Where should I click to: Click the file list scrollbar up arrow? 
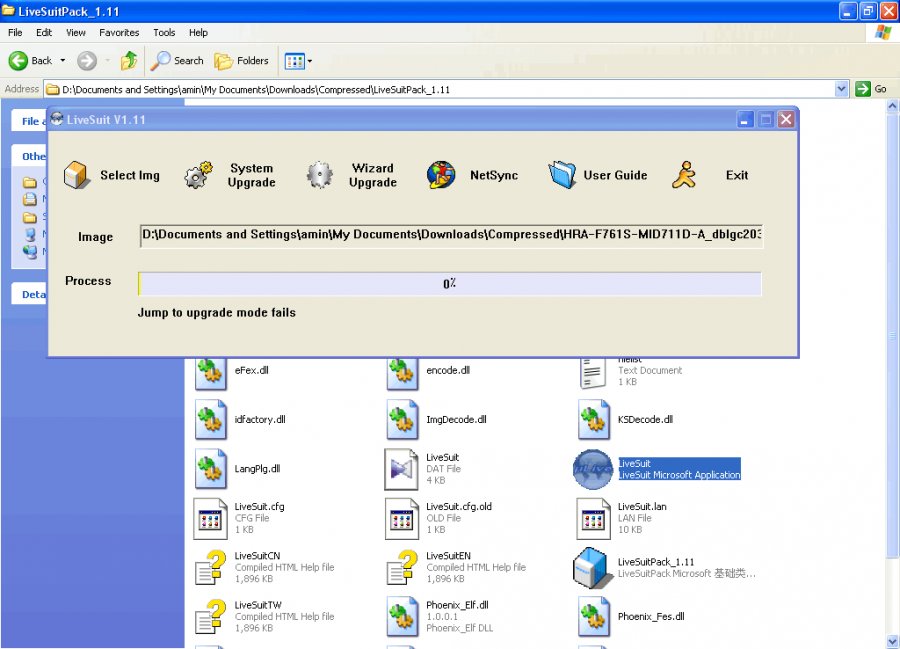pos(893,106)
